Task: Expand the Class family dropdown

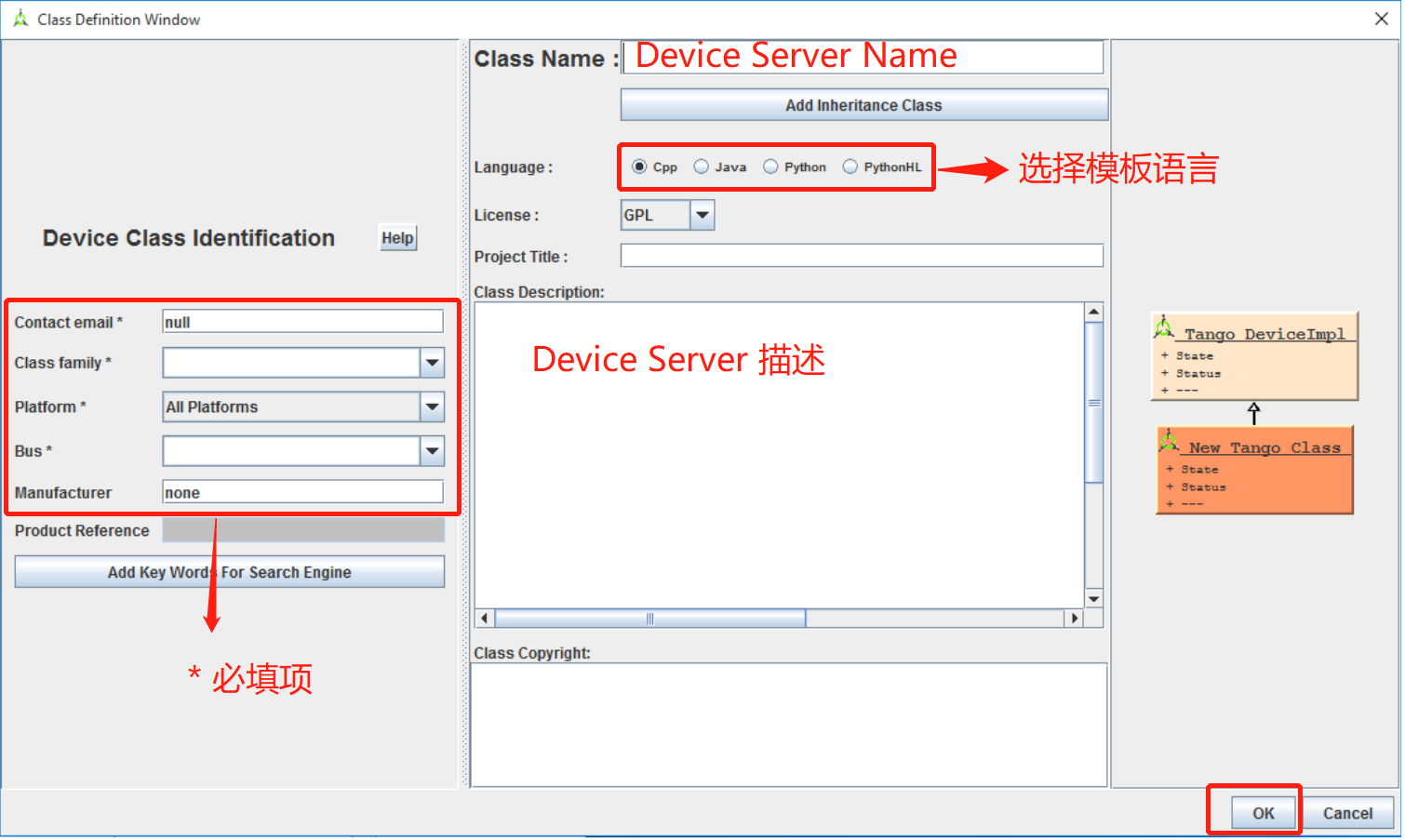Action: point(432,363)
